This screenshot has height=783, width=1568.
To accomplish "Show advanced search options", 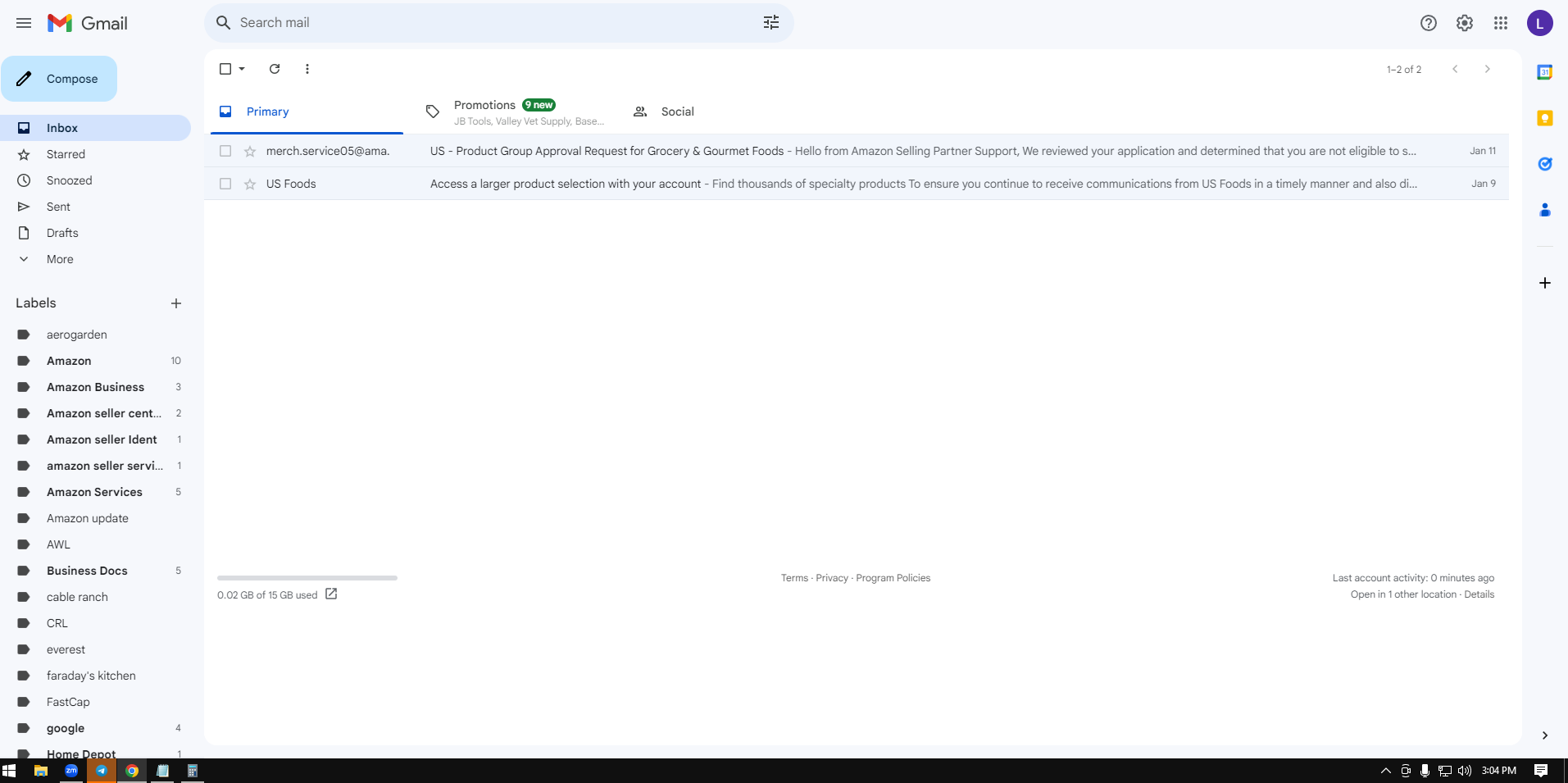I will click(x=771, y=23).
